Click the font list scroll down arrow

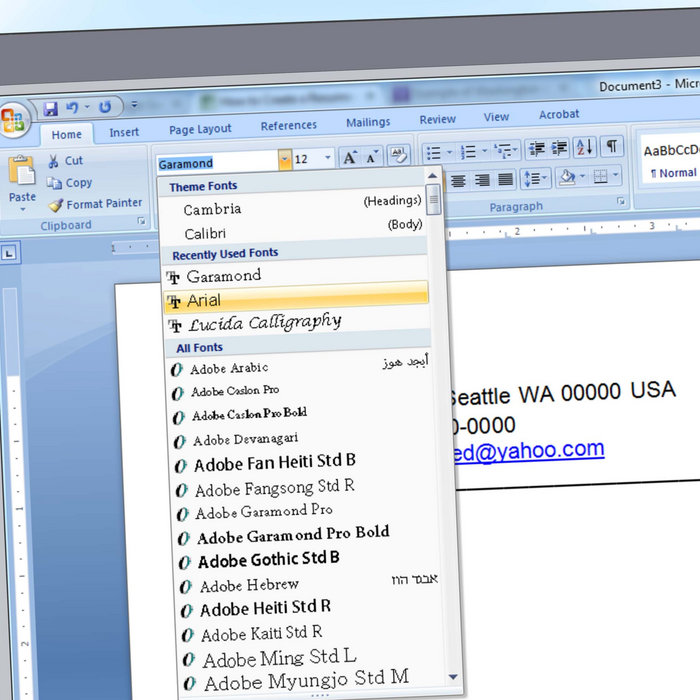click(453, 677)
